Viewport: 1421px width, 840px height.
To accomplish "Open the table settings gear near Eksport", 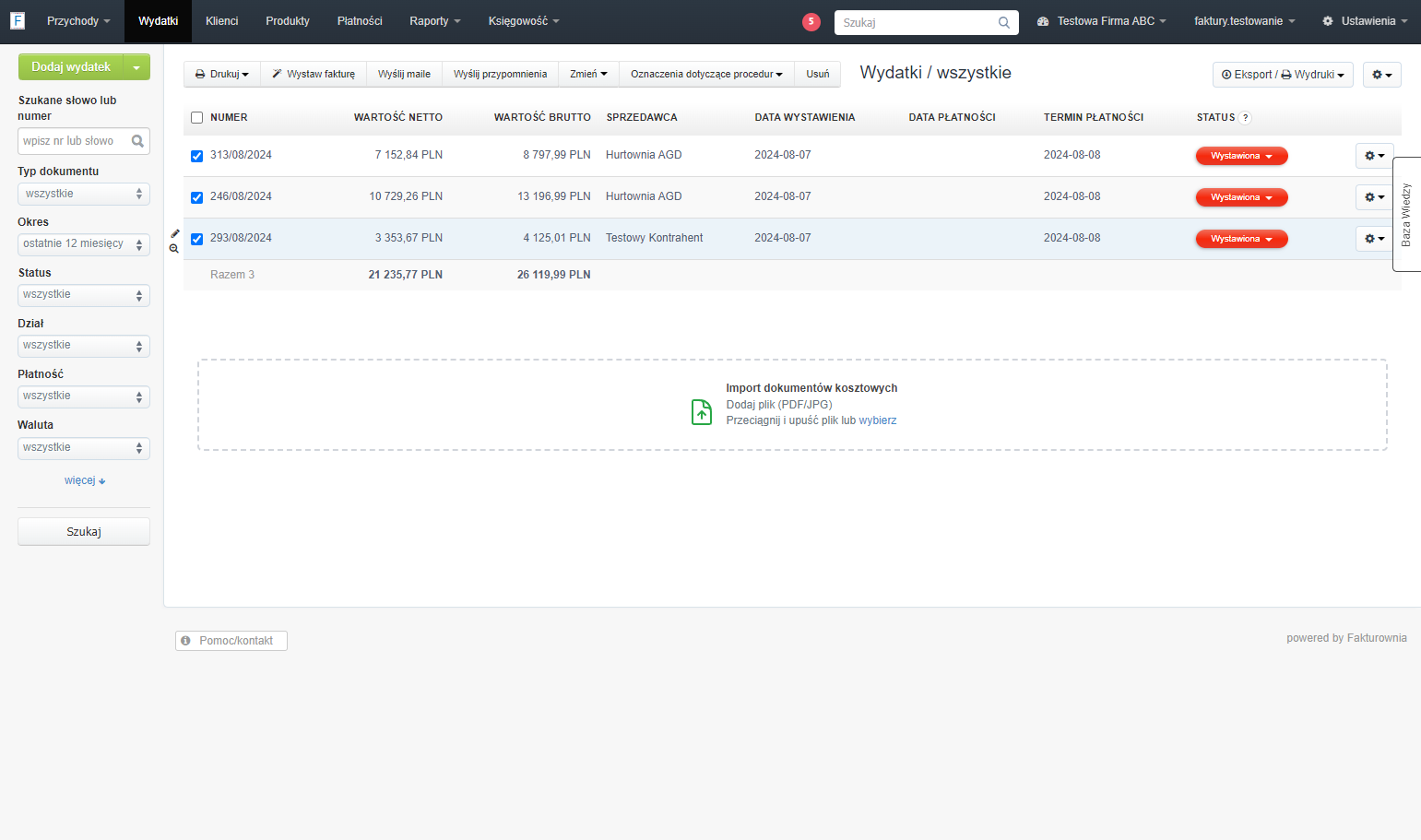I will coord(1381,75).
